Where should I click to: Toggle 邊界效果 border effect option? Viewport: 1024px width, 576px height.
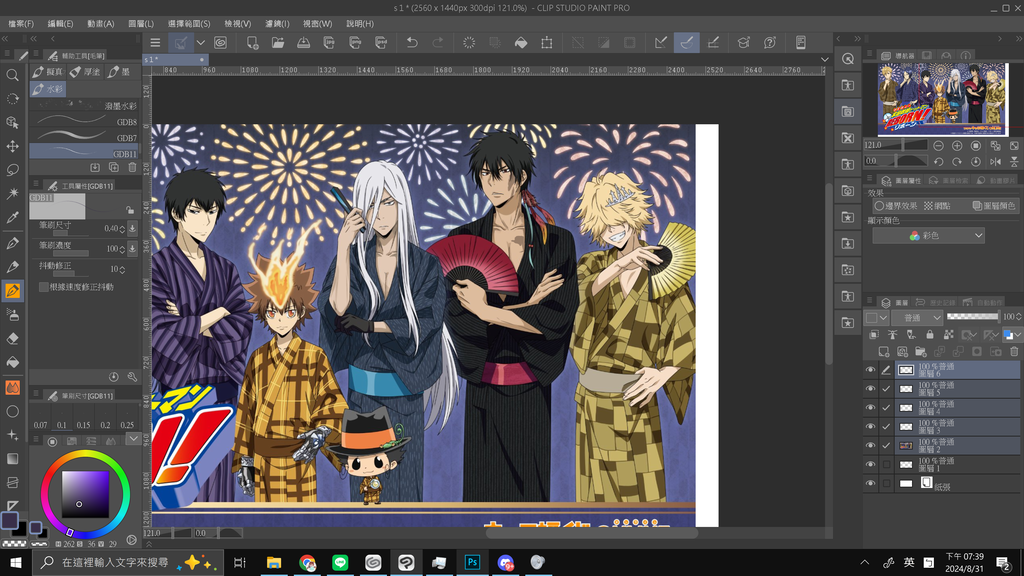pyautogui.click(x=895, y=206)
